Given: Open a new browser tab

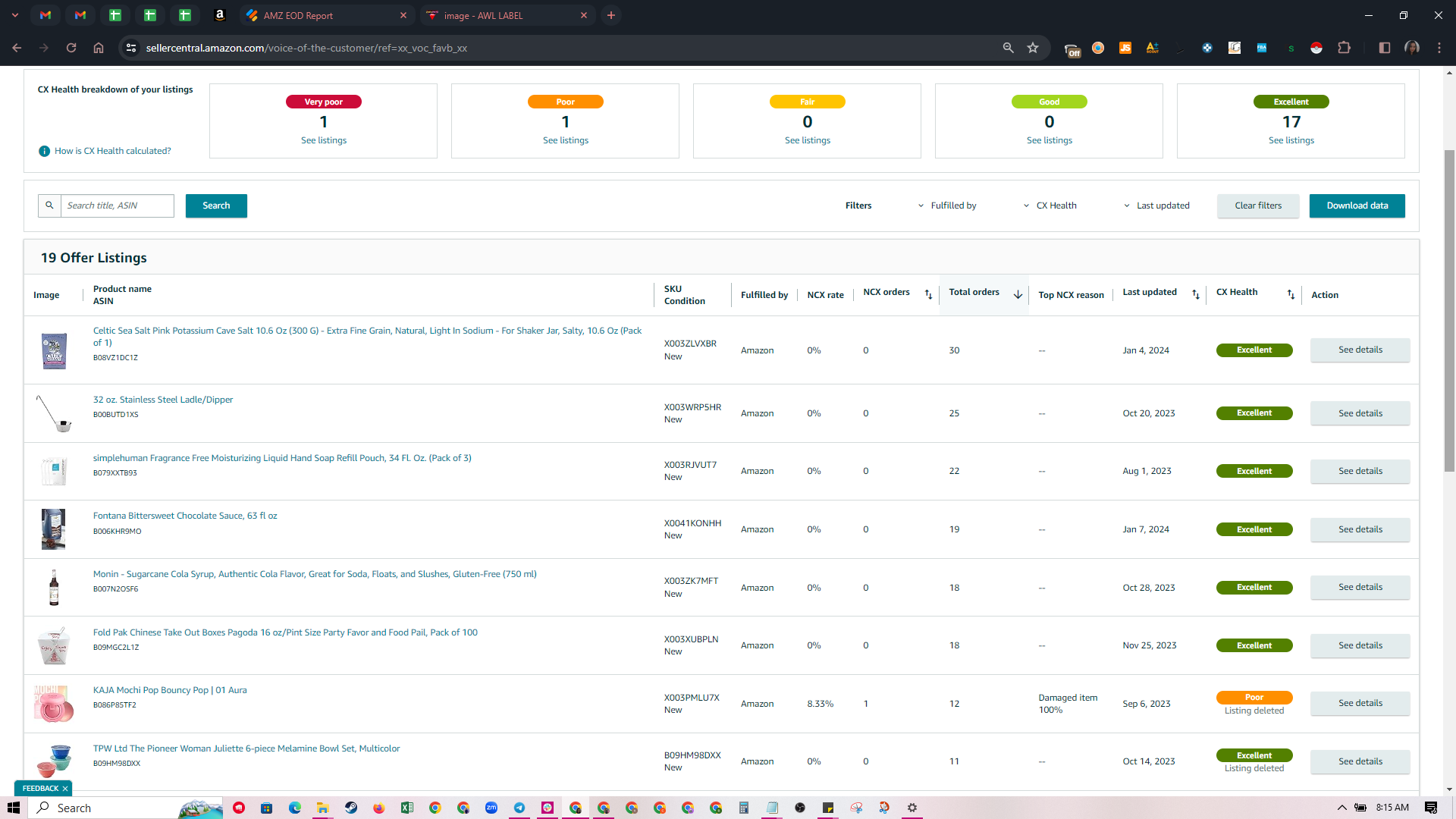Looking at the screenshot, I should tap(611, 15).
